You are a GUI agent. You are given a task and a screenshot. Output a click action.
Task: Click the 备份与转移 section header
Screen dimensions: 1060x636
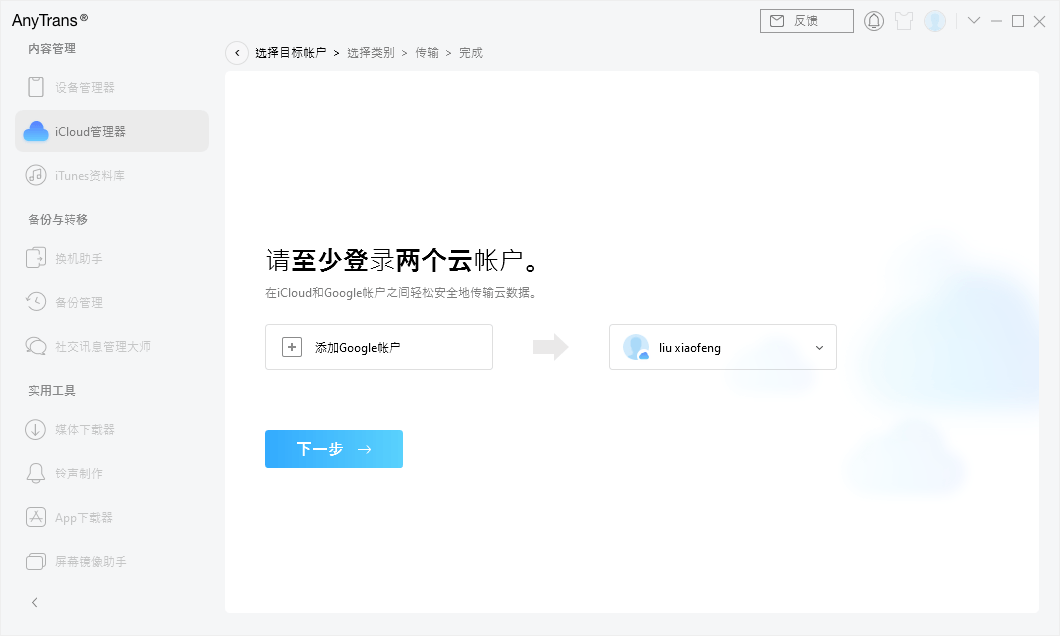58,220
